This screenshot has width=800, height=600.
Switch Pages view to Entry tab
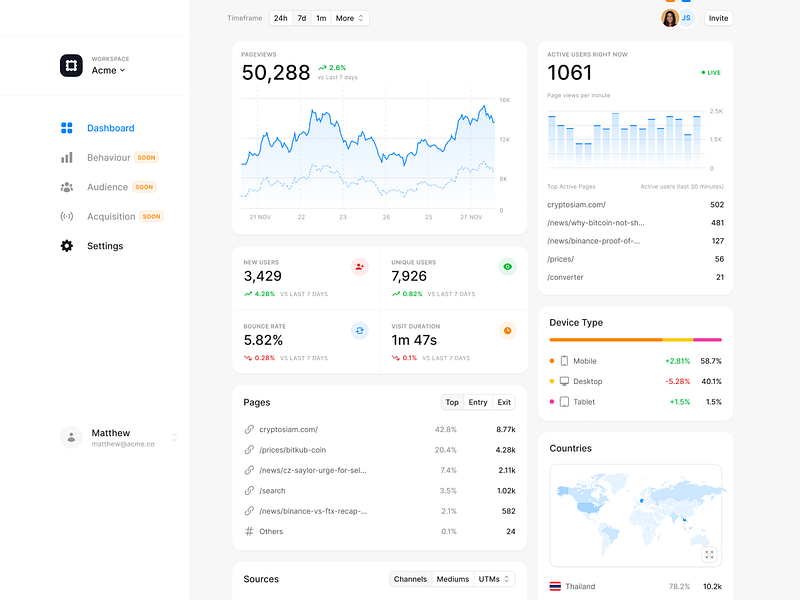coord(478,402)
